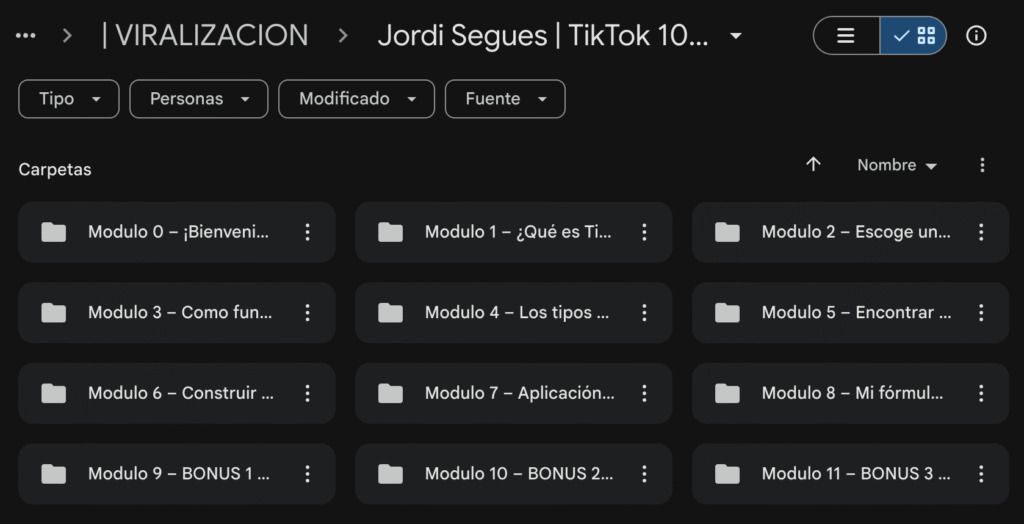
Task: Open the Modificado filter dropdown
Action: pos(357,99)
